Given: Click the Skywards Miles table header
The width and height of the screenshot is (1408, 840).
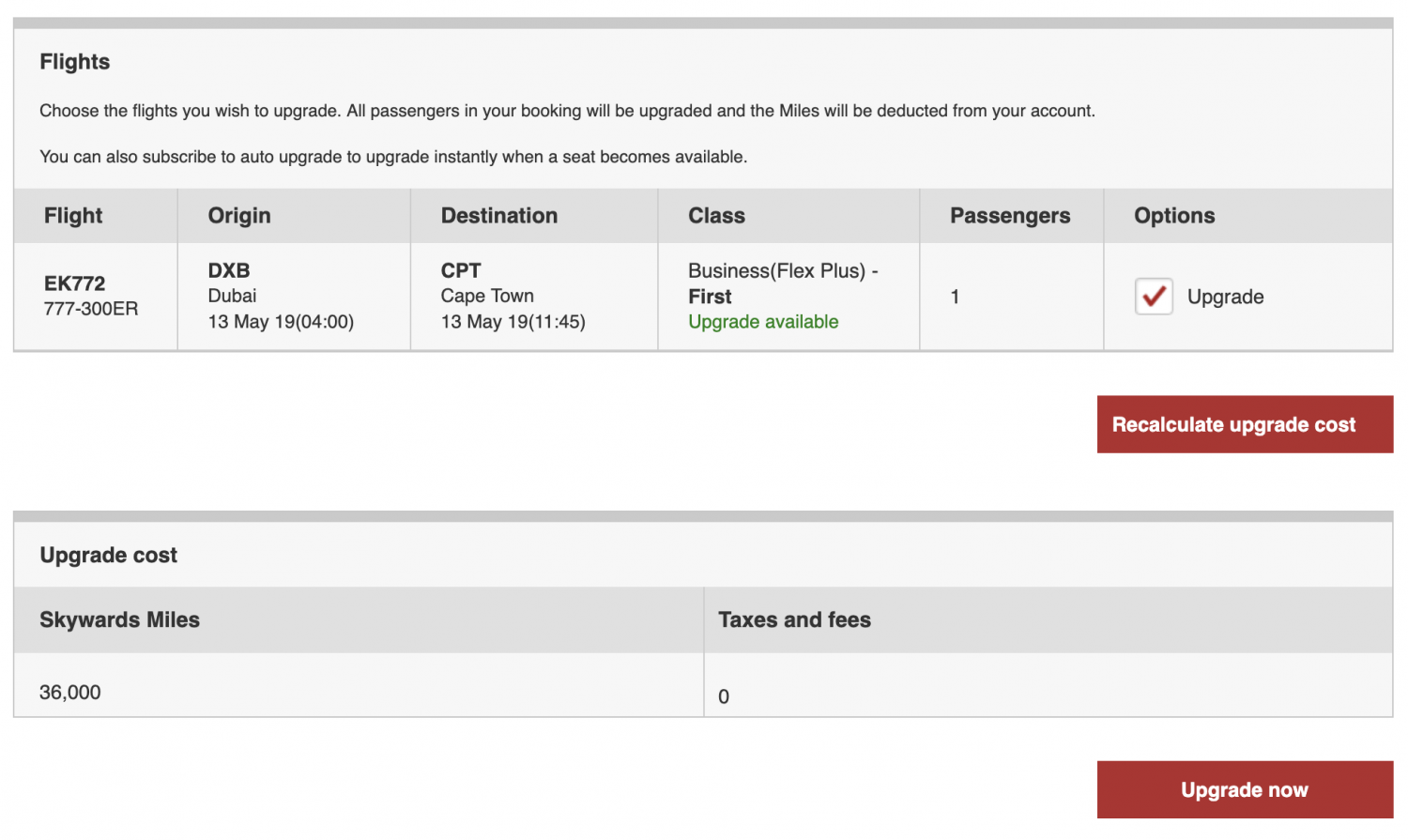Looking at the screenshot, I should [x=118, y=619].
